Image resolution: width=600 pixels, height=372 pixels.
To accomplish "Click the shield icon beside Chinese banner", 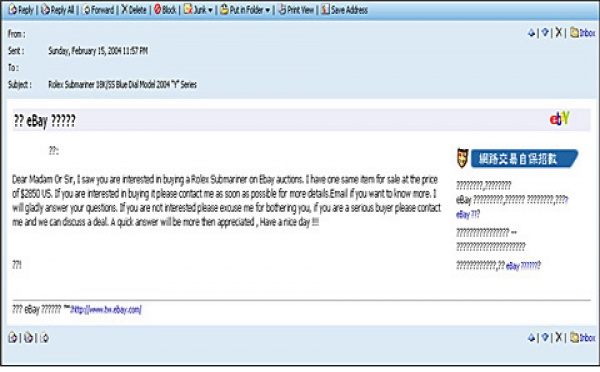I will pyautogui.click(x=462, y=158).
